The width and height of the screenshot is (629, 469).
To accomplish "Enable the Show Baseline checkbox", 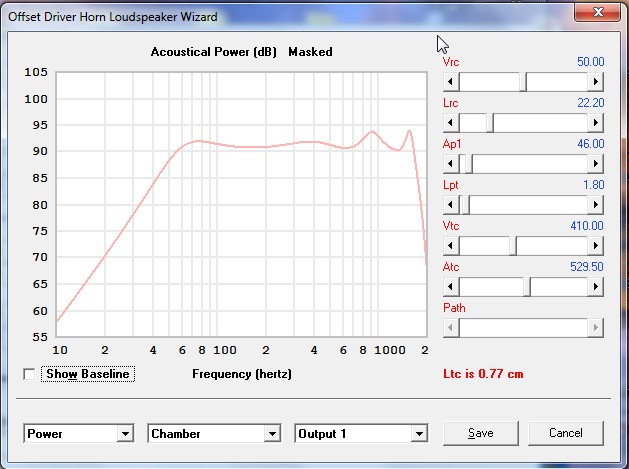I will (x=29, y=374).
